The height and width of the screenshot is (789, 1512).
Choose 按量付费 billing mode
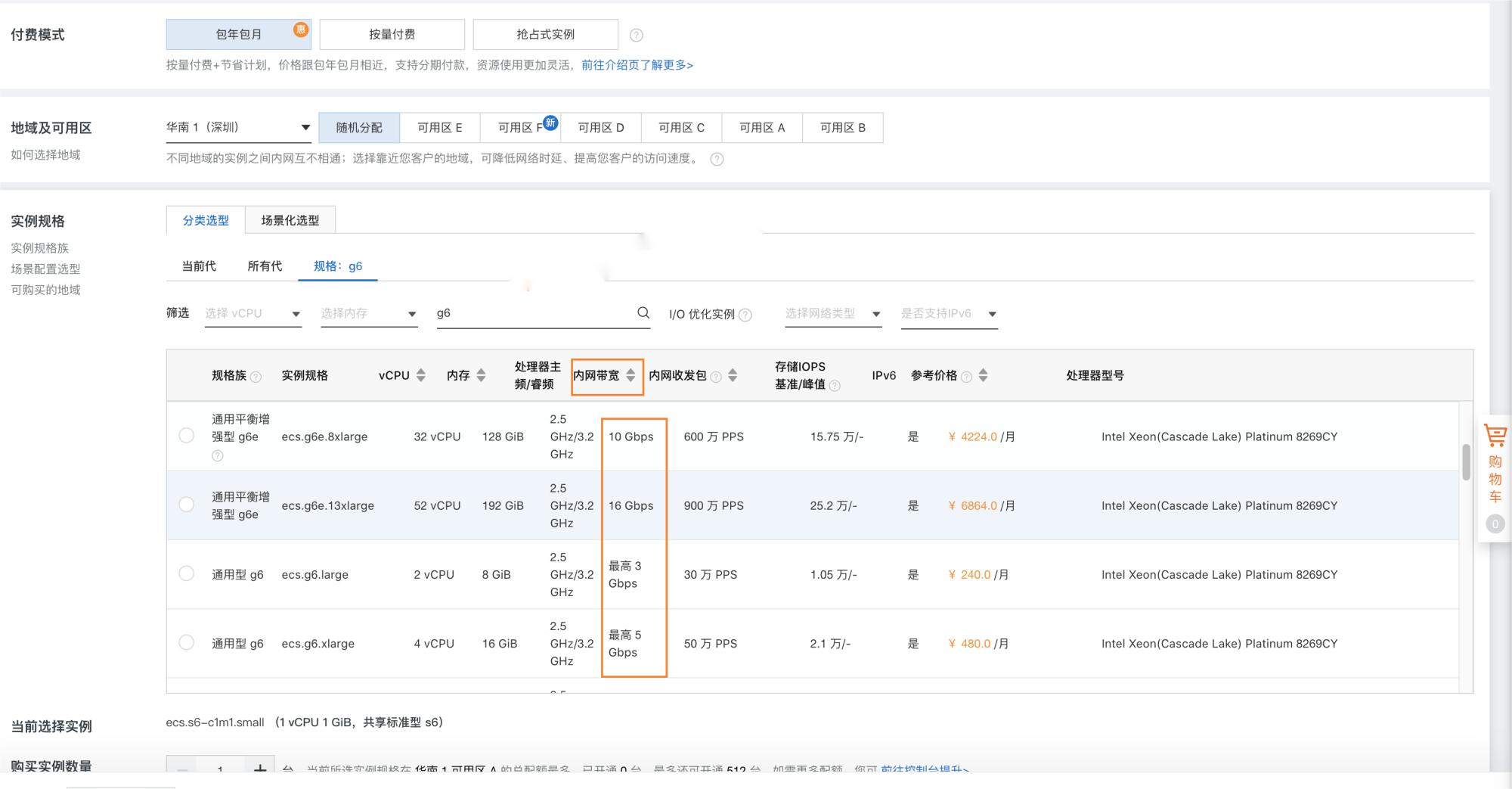tap(392, 34)
